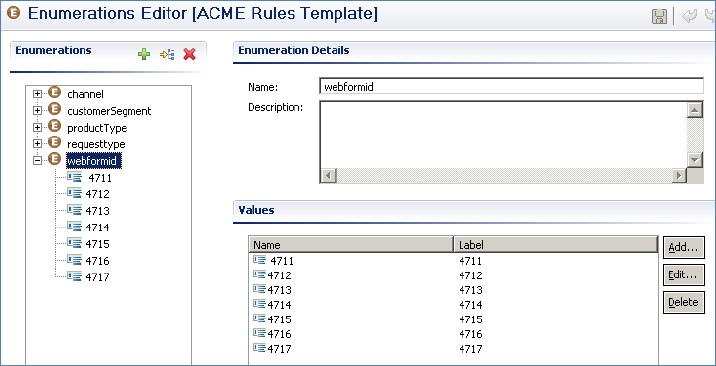Click the value icon beside tree item 4713

[x=74, y=210]
